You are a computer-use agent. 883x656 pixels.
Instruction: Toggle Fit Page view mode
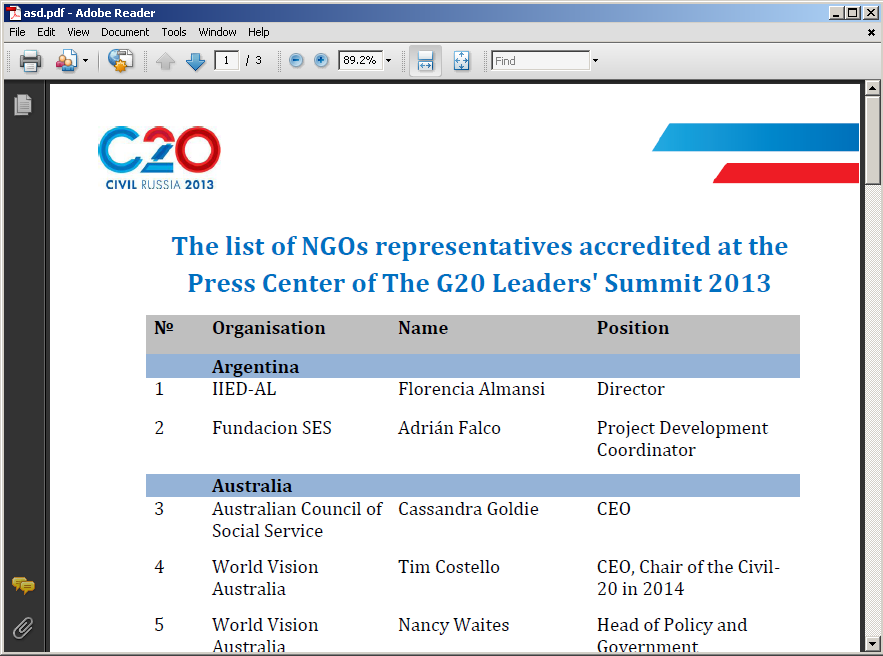click(461, 61)
